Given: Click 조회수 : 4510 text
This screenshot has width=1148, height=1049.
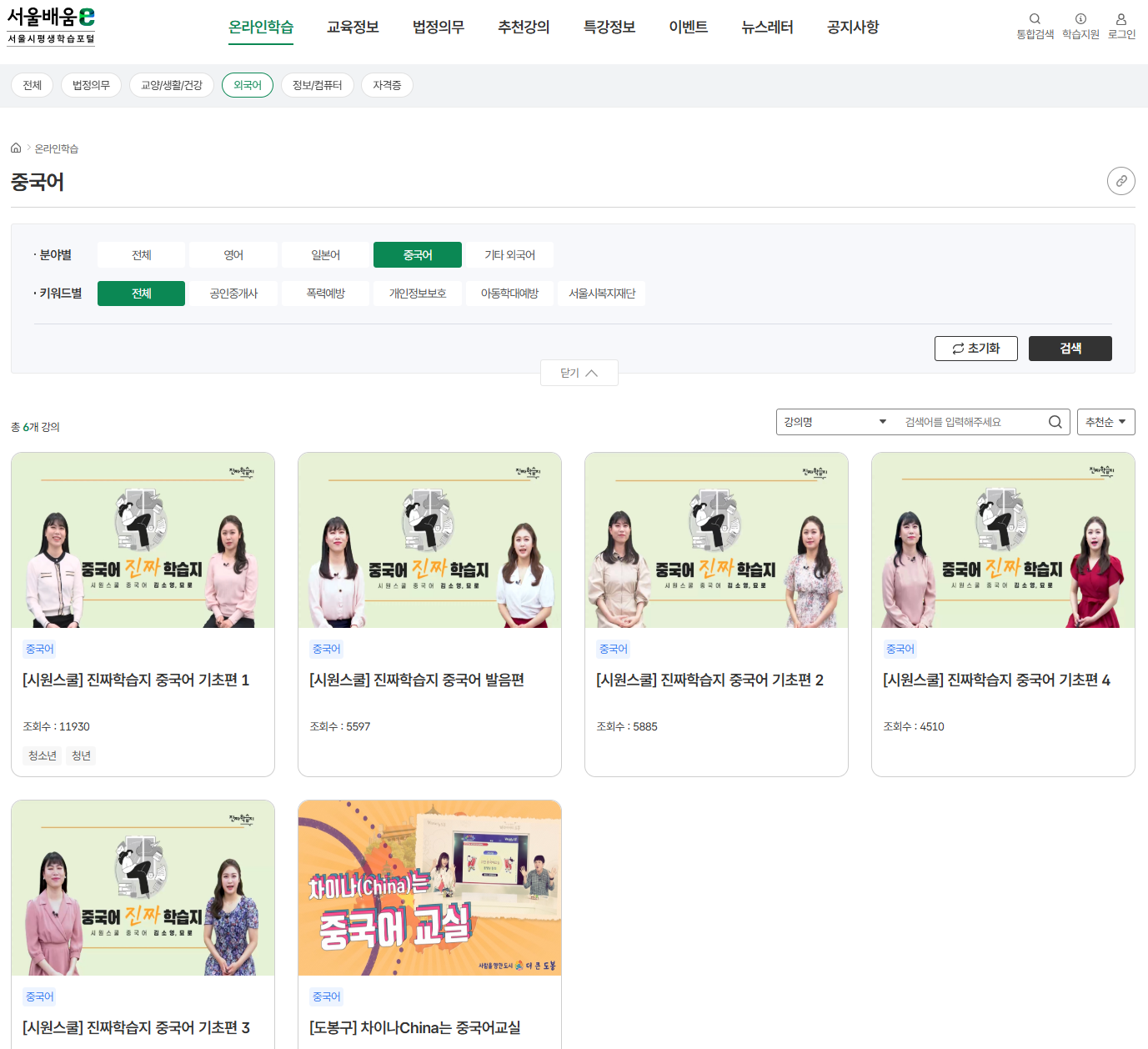Looking at the screenshot, I should (x=914, y=727).
